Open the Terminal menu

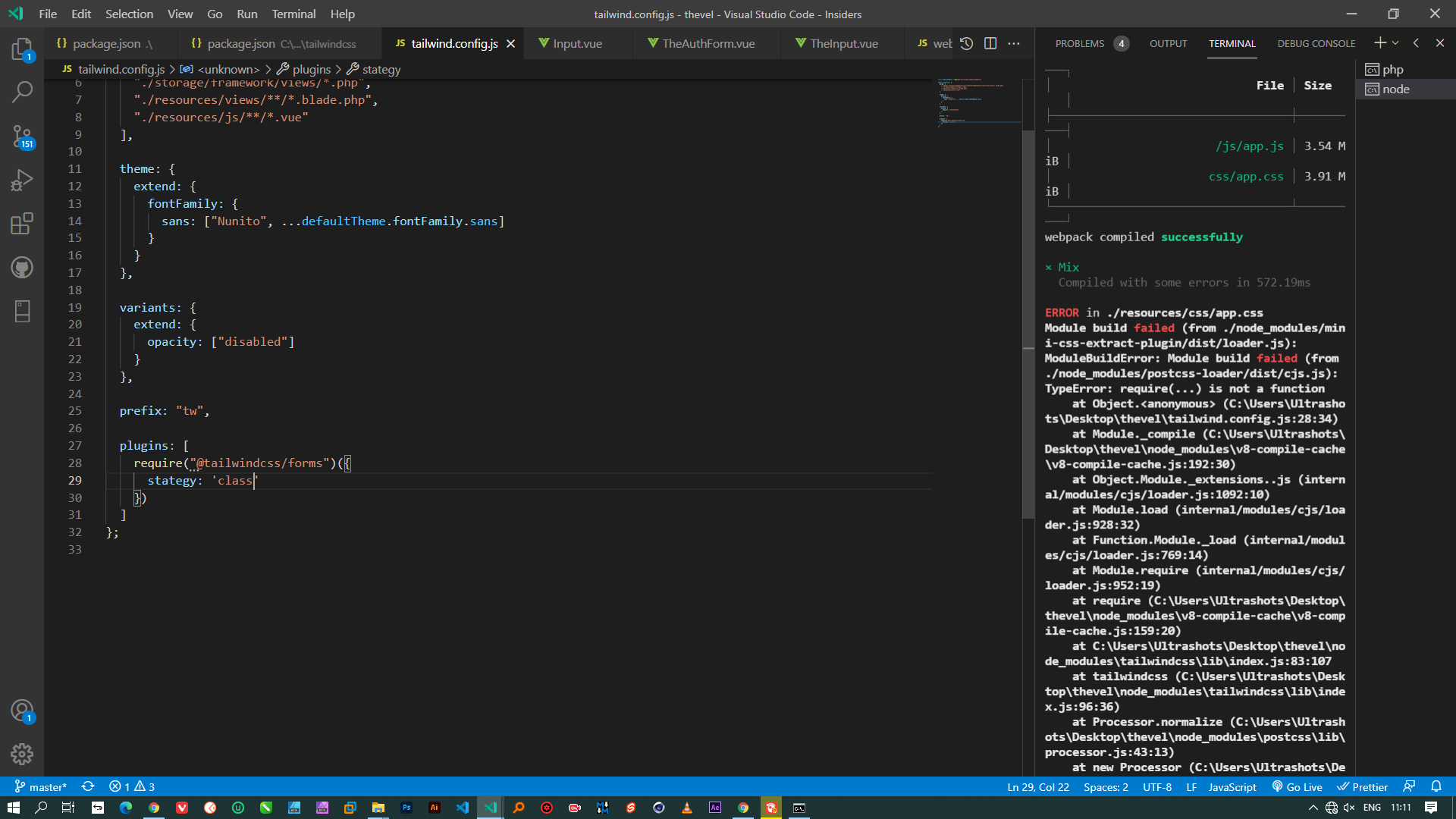pyautogui.click(x=293, y=14)
